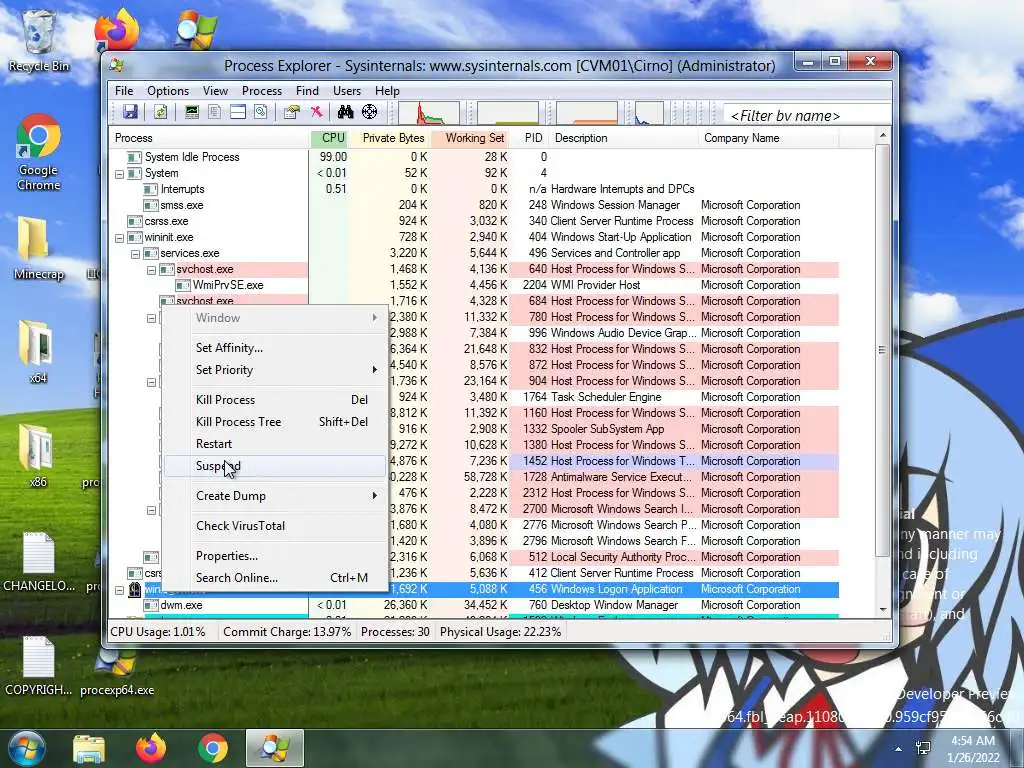This screenshot has height=768, width=1024.
Task: Click the smss.exe process icon
Action: pyautogui.click(x=151, y=205)
